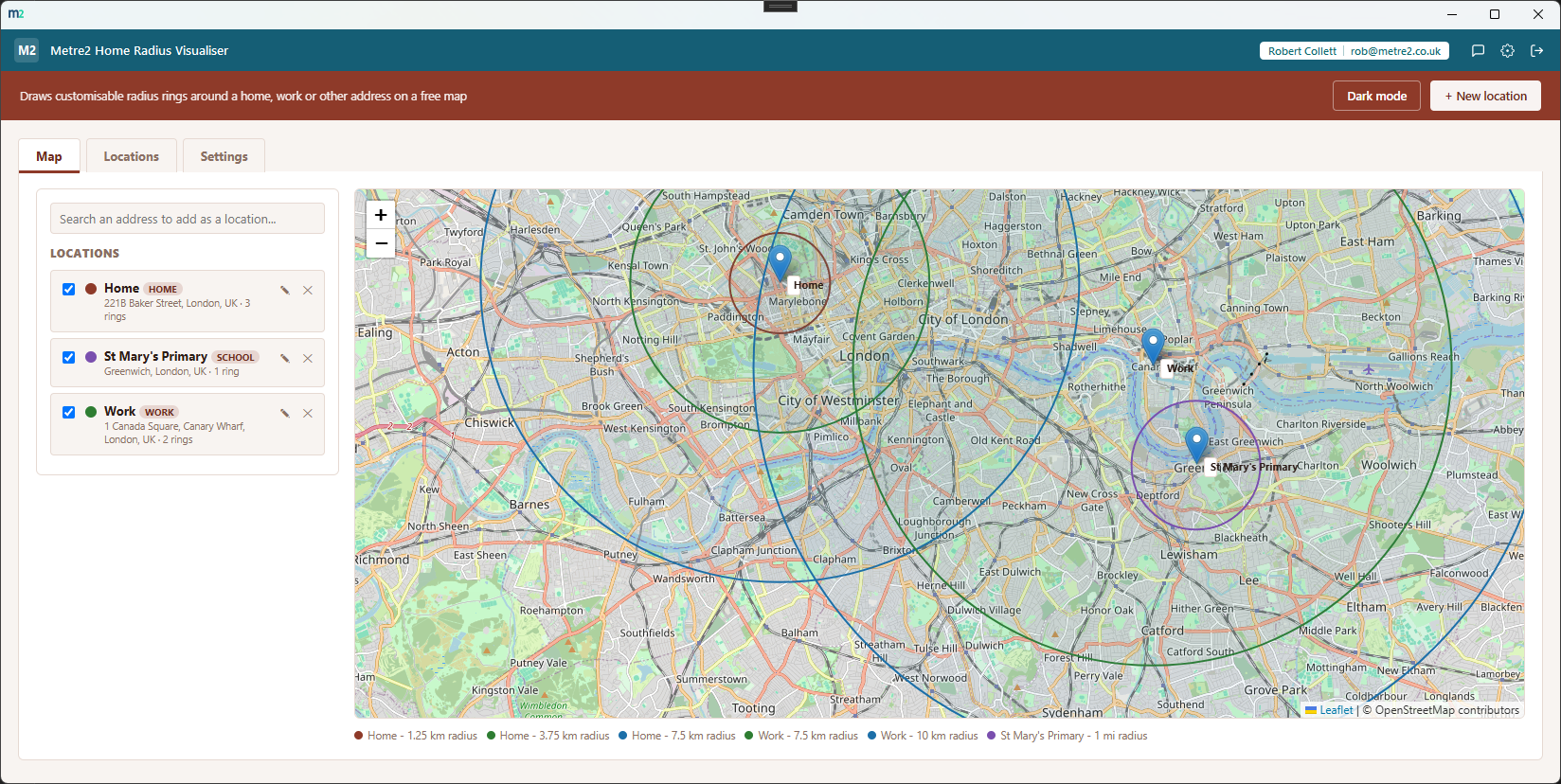The height and width of the screenshot is (784, 1561).
Task: Open the settings gear icon in header
Action: pos(1508,51)
